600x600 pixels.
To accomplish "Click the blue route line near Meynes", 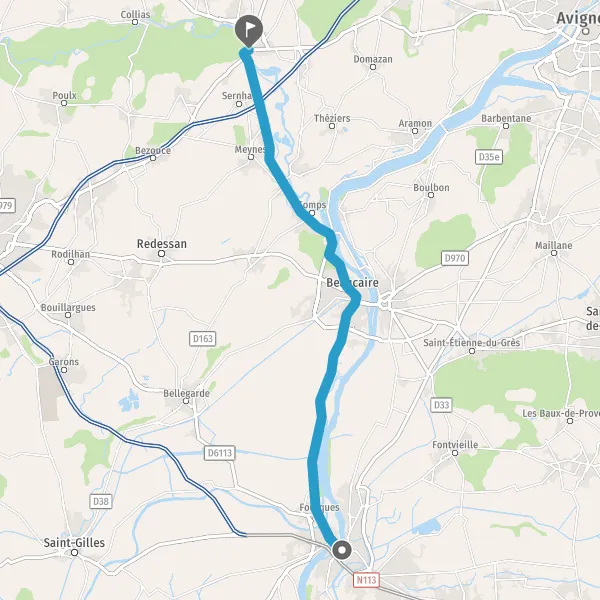I will (269, 151).
